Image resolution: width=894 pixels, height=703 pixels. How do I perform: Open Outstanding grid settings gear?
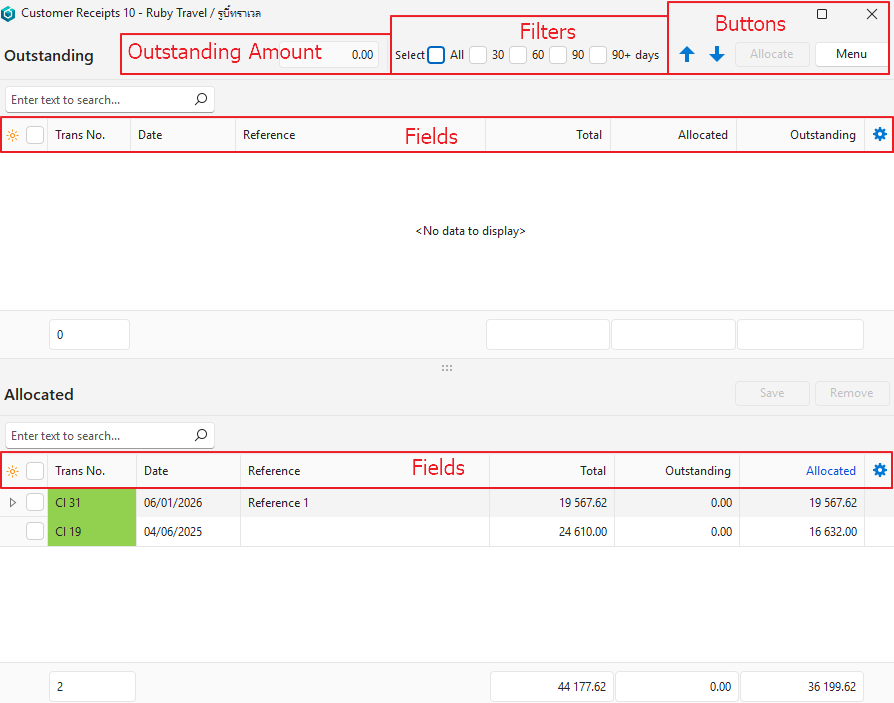pyautogui.click(x=880, y=134)
